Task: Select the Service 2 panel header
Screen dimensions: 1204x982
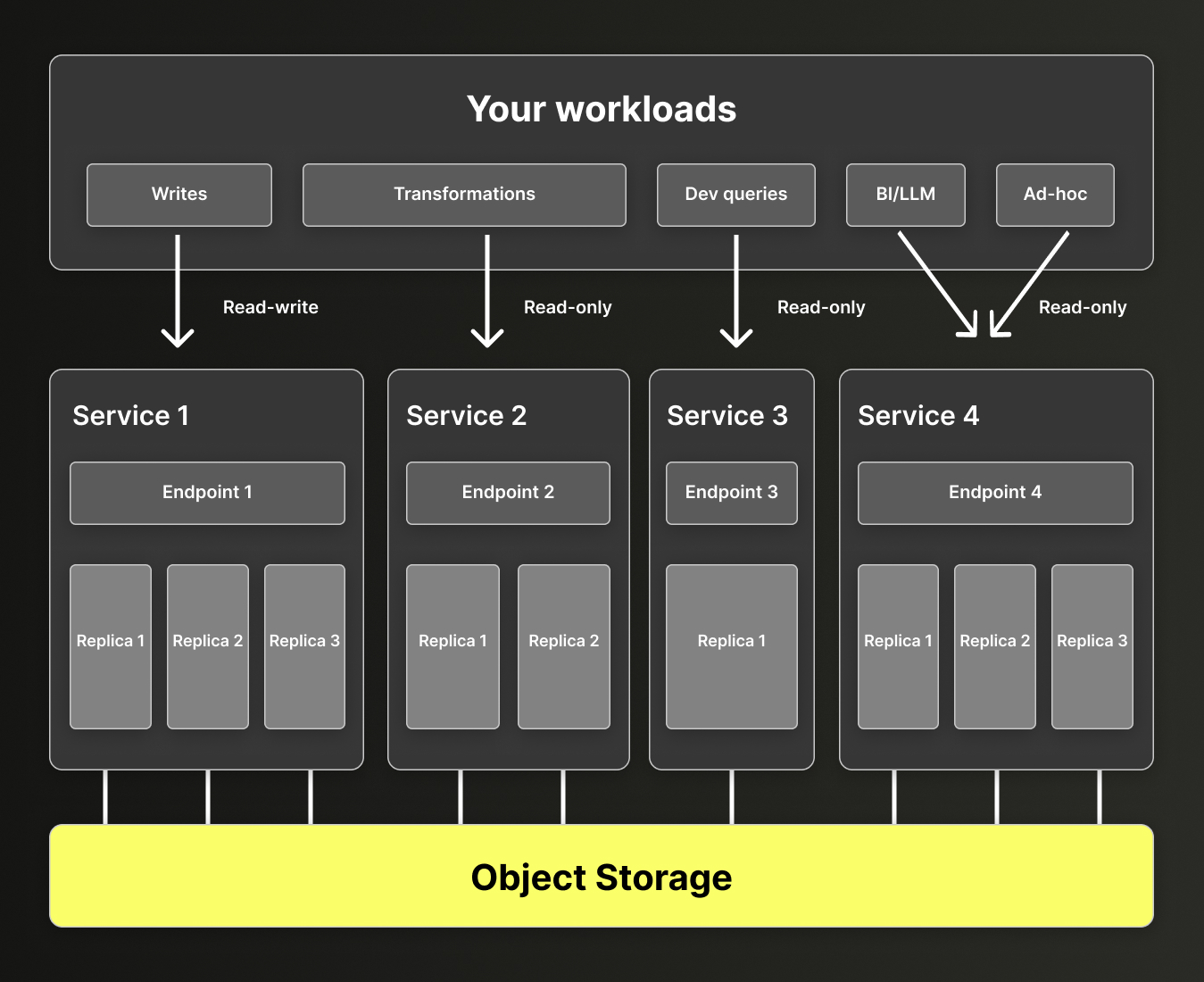Action: 466,415
